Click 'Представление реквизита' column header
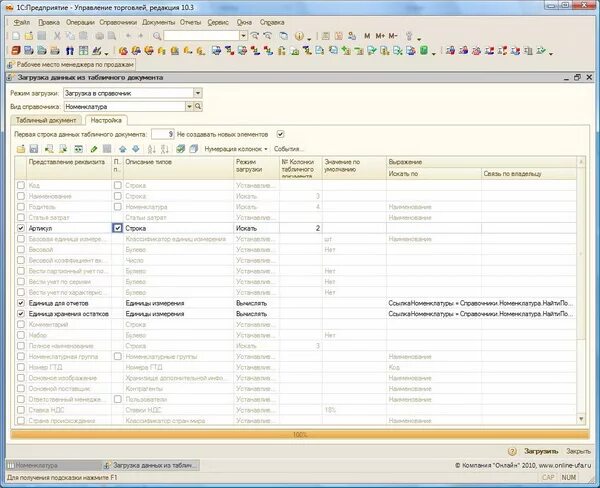 click(69, 167)
